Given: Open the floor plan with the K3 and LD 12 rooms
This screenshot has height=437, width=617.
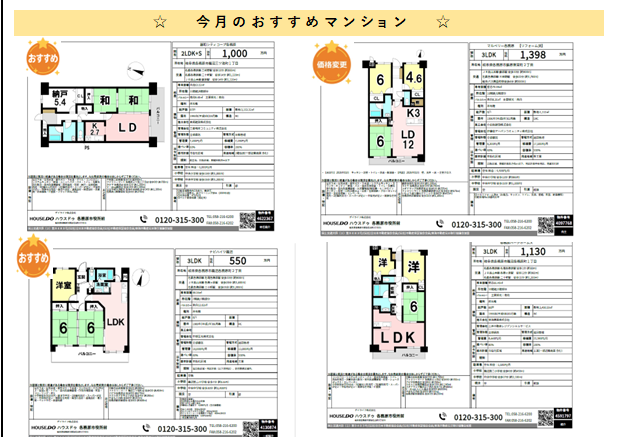Looking at the screenshot, I should [x=395, y=111].
